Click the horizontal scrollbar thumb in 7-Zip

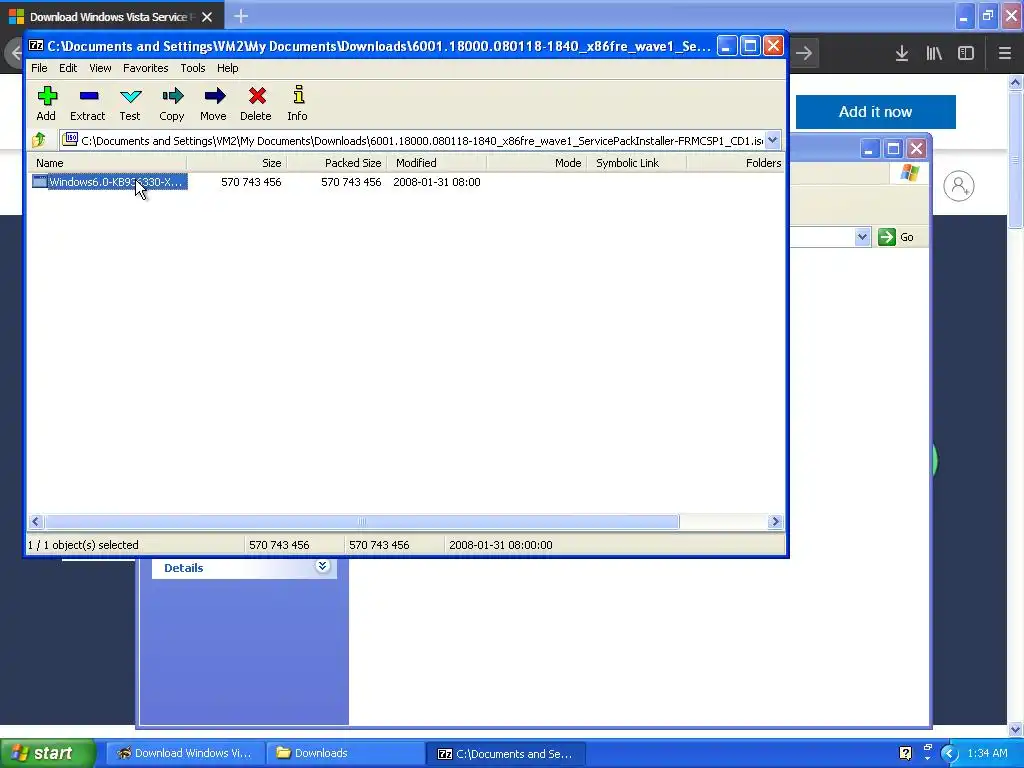pyautogui.click(x=362, y=521)
